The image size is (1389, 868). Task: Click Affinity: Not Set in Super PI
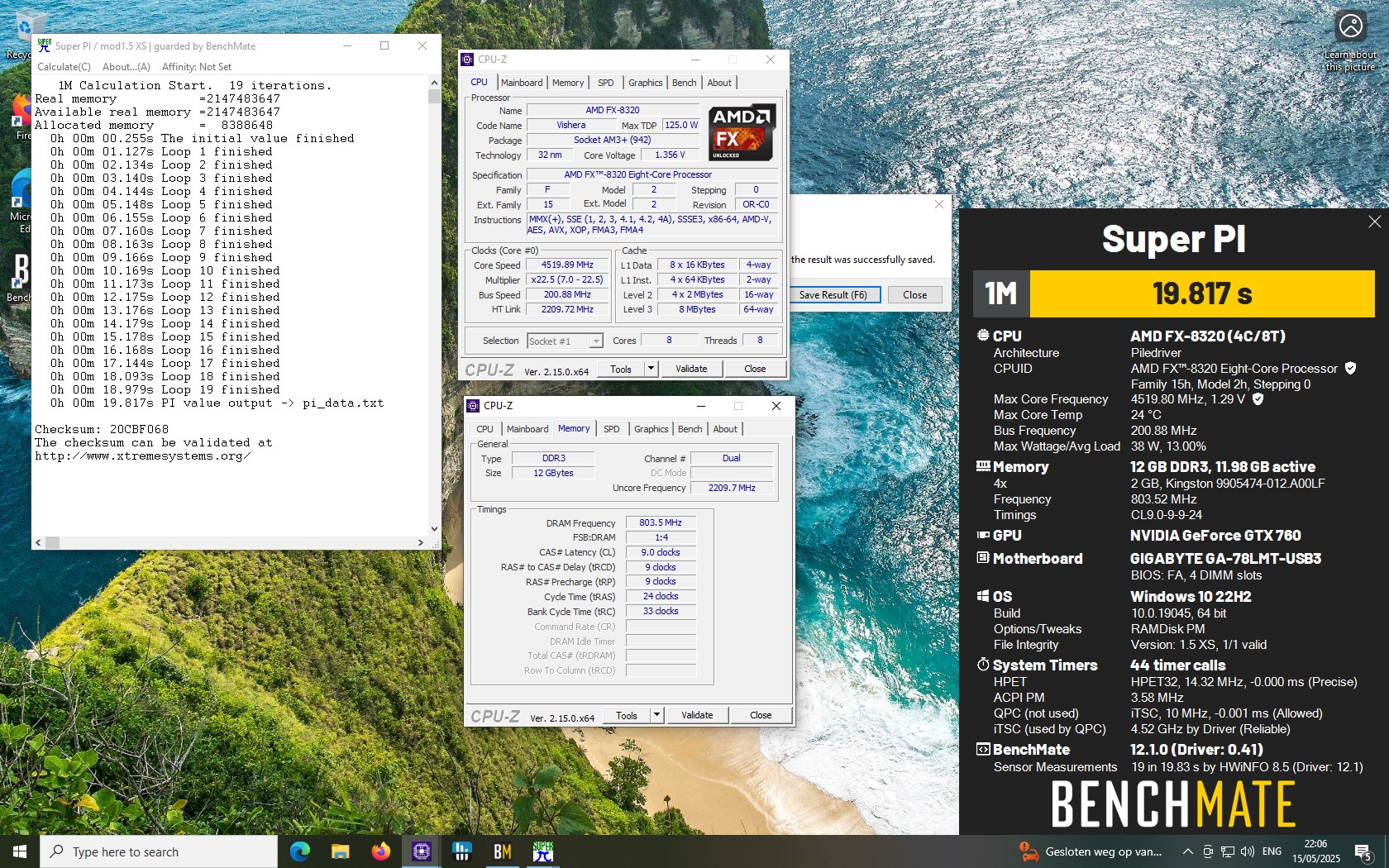pos(197,67)
